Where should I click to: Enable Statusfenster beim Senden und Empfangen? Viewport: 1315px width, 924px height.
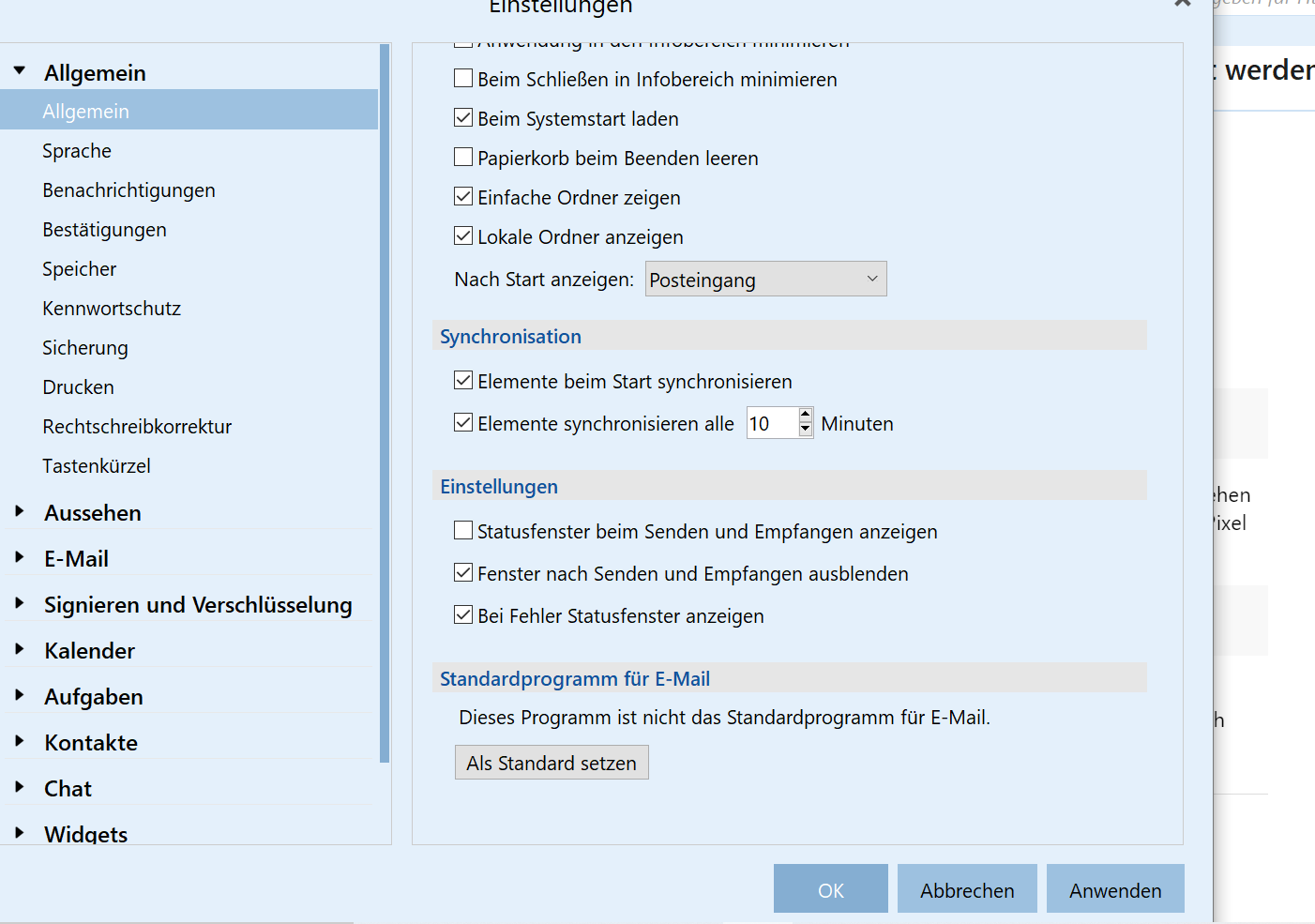[463, 530]
